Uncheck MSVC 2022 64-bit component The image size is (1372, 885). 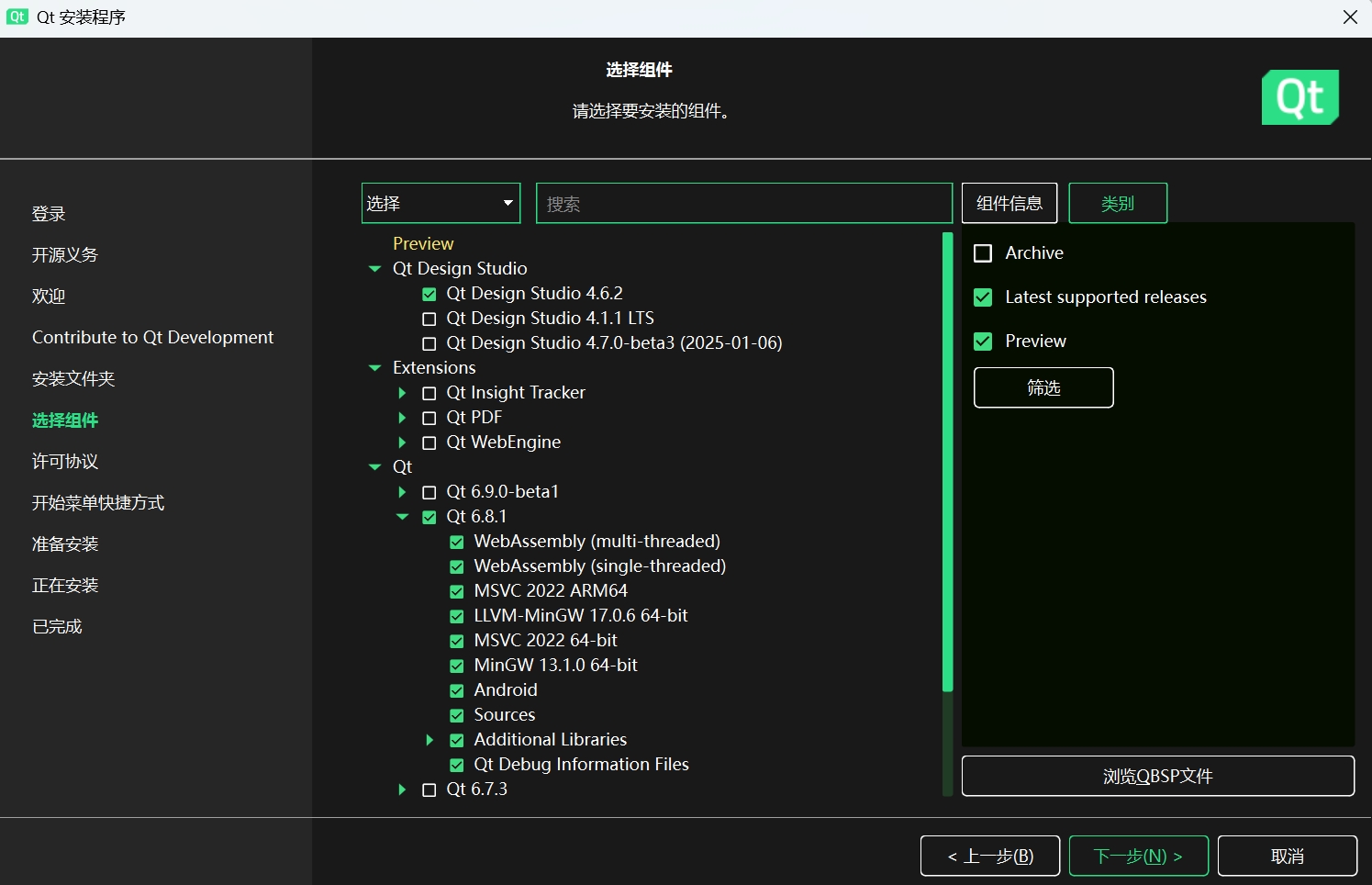(x=456, y=641)
